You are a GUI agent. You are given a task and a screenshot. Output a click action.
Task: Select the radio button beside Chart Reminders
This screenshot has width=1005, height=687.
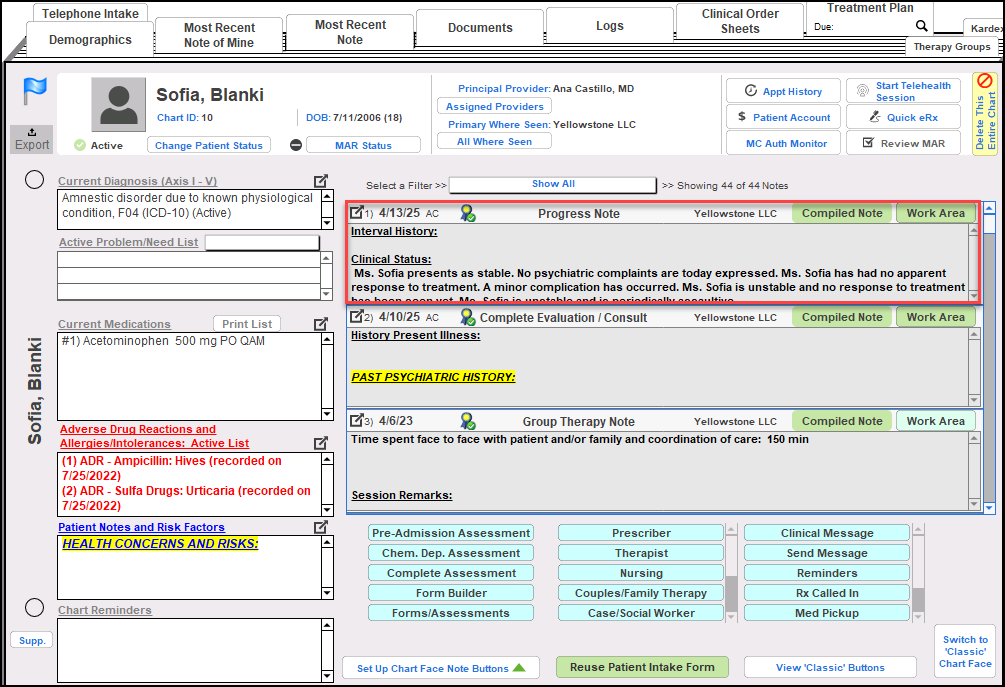tap(34, 608)
